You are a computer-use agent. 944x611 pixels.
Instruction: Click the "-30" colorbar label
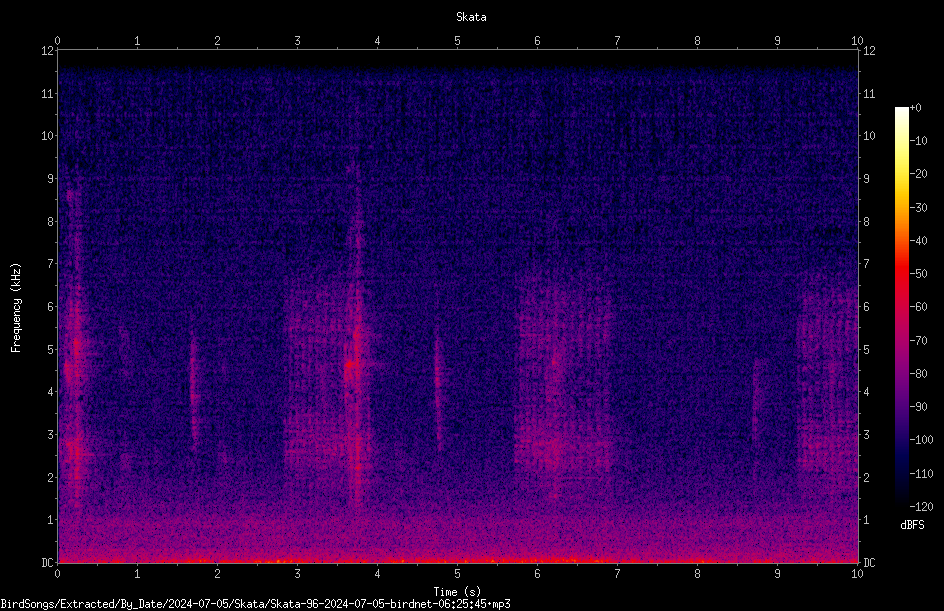(x=918, y=208)
